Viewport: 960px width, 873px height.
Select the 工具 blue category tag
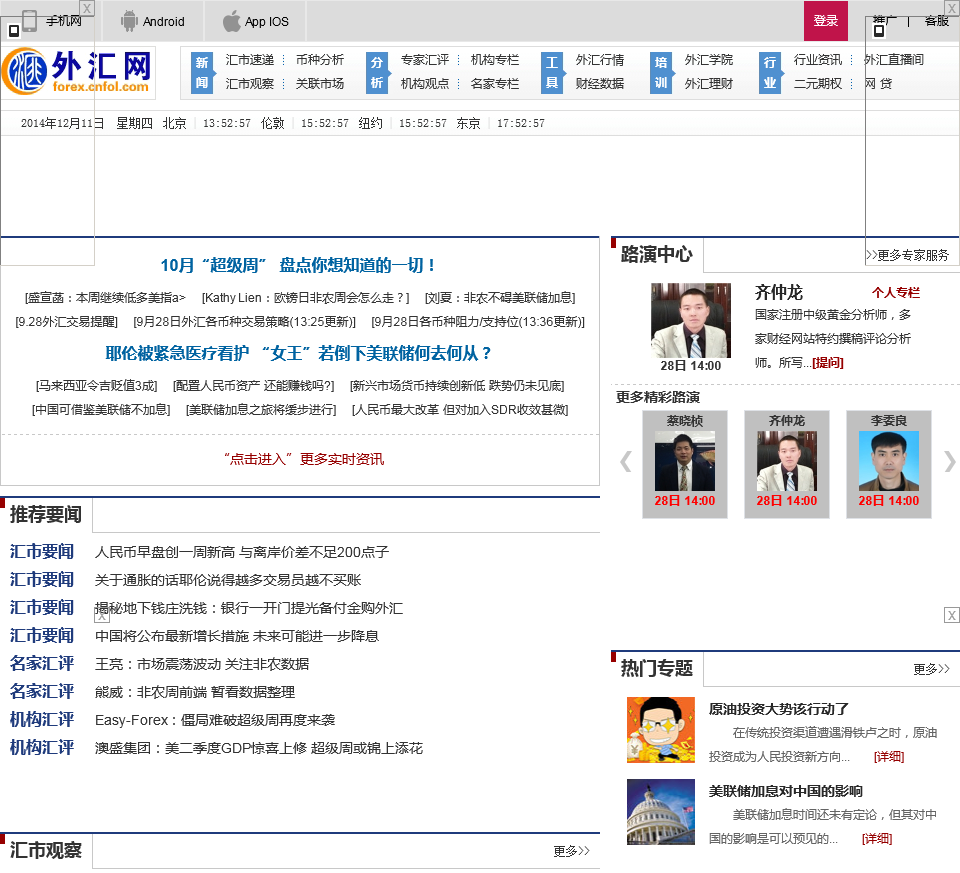coord(552,72)
